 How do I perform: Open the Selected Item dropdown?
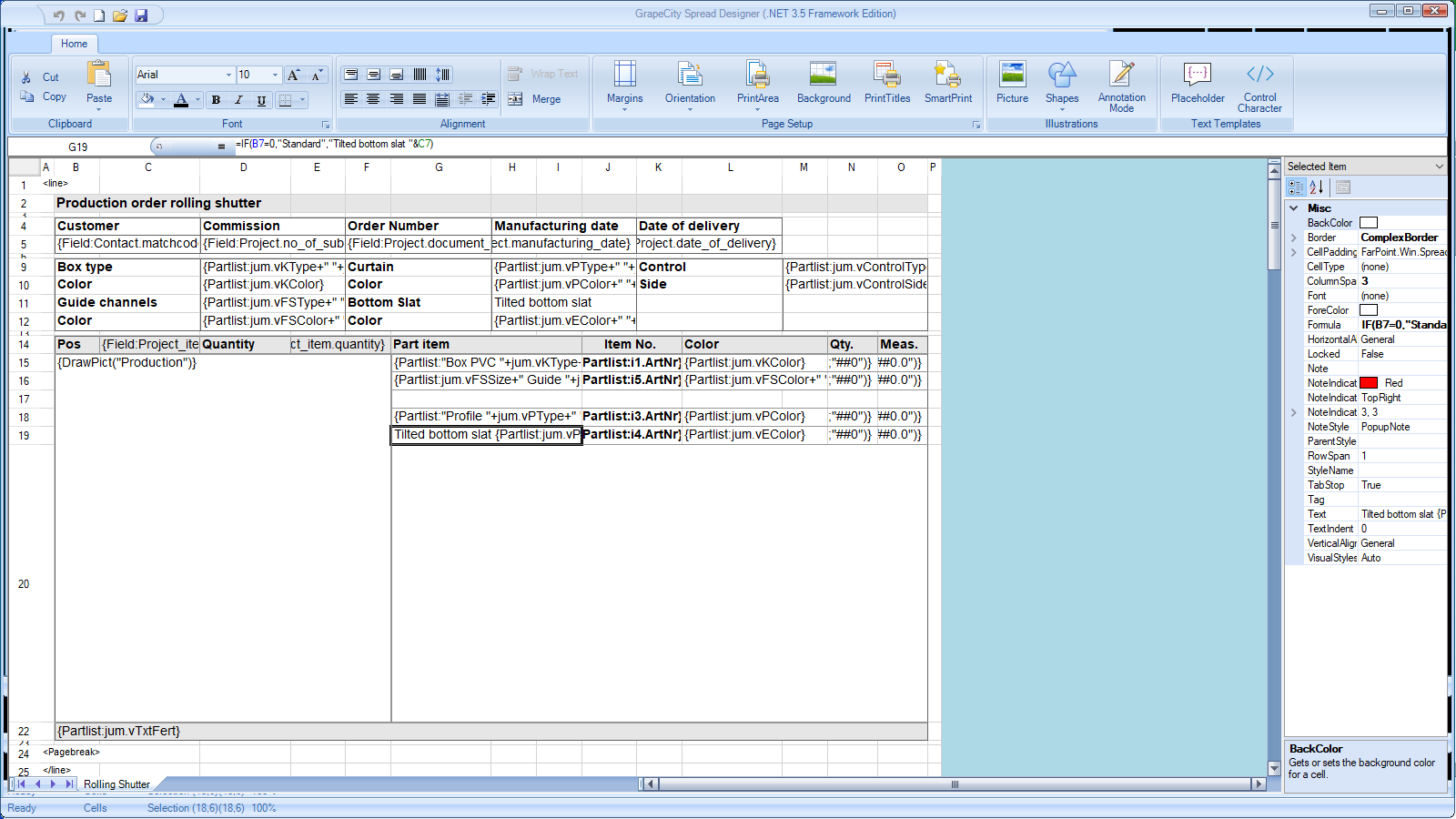tap(1439, 167)
